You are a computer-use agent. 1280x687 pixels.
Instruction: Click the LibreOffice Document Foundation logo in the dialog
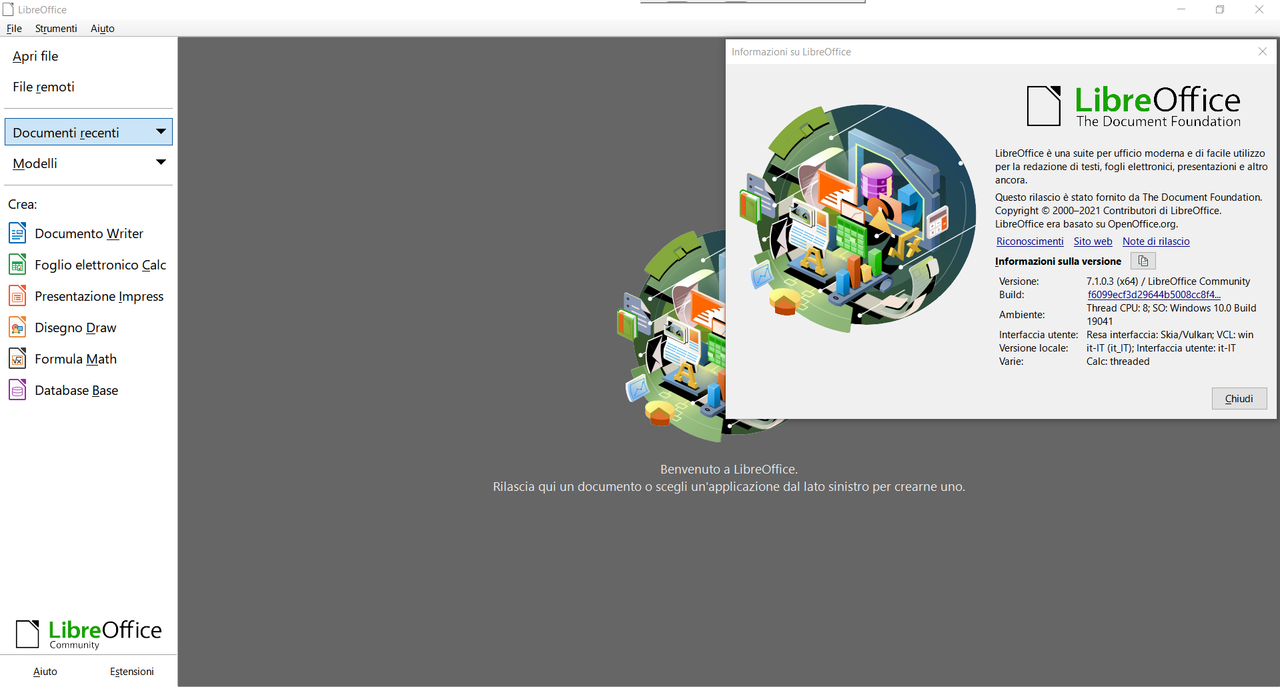point(1134,106)
